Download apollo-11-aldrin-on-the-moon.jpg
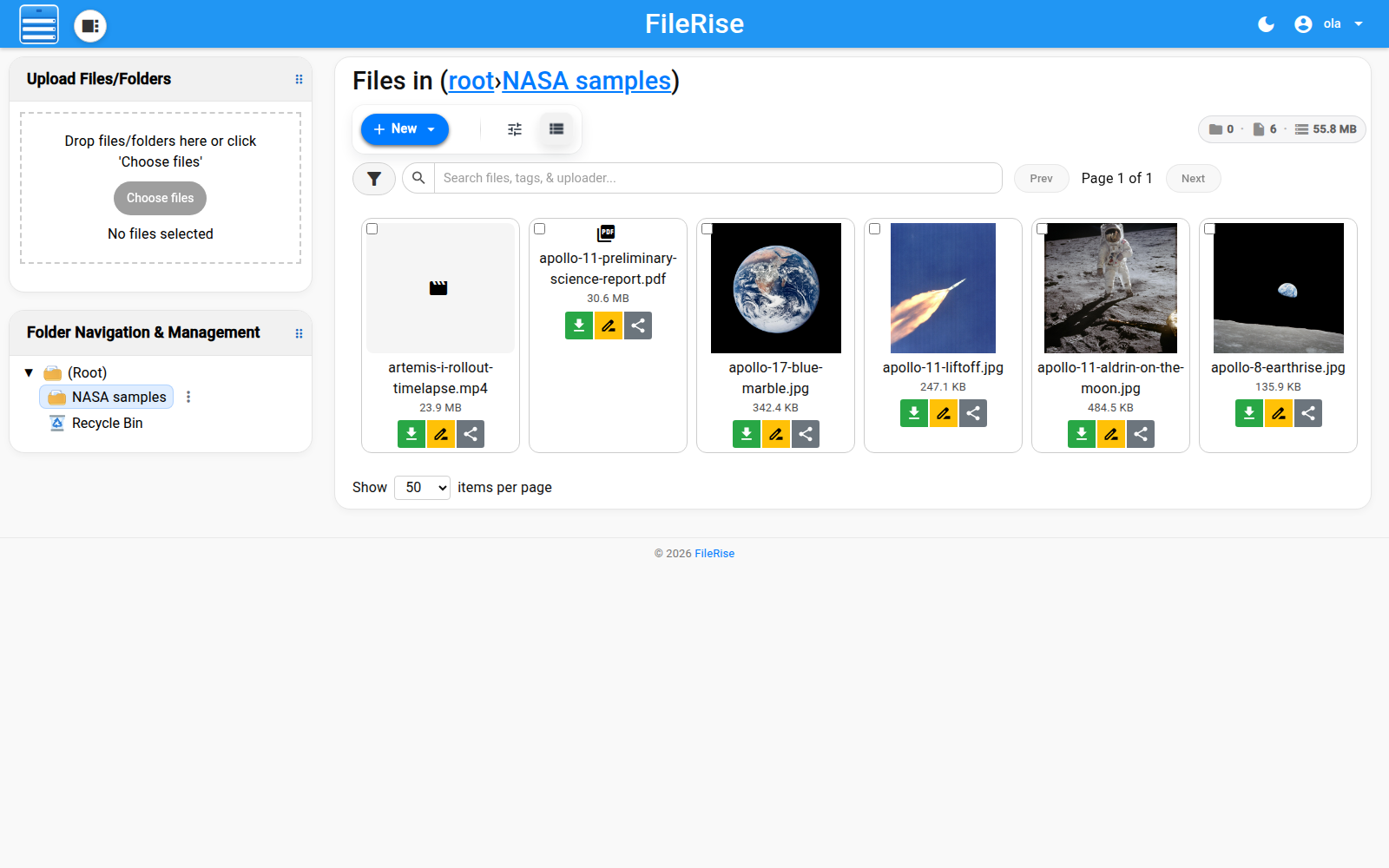 coord(1082,434)
